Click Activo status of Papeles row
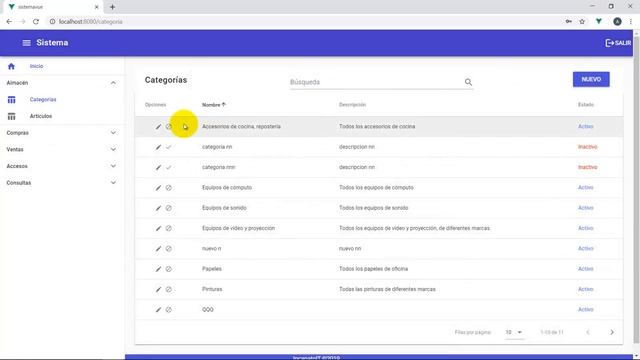The image size is (640, 360). point(585,269)
